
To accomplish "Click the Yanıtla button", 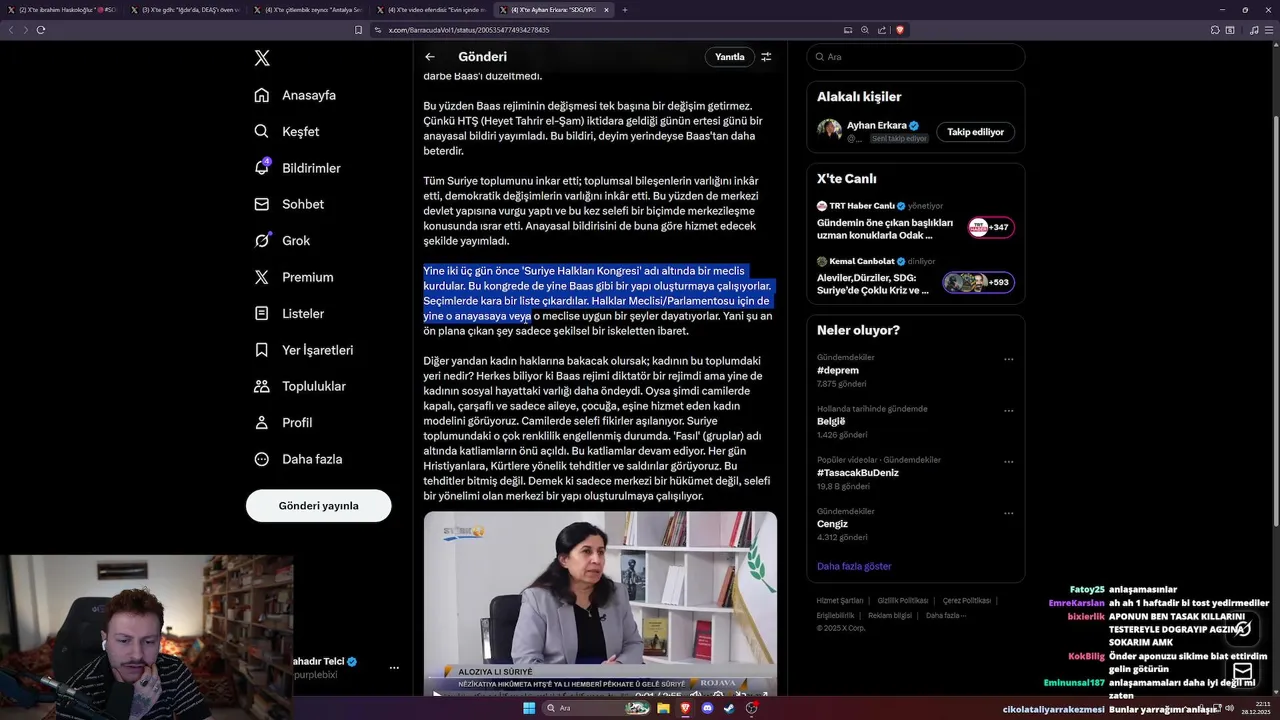I will click(x=730, y=57).
